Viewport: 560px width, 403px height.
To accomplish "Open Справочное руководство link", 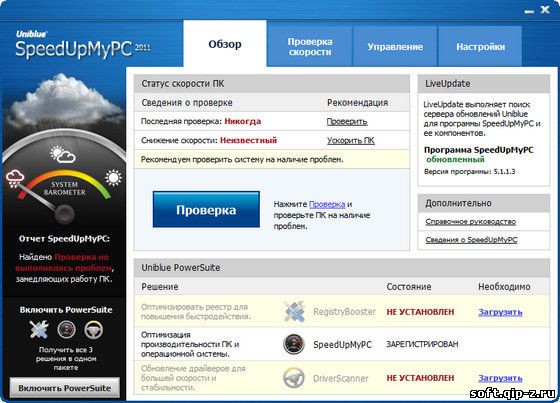I will click(470, 222).
